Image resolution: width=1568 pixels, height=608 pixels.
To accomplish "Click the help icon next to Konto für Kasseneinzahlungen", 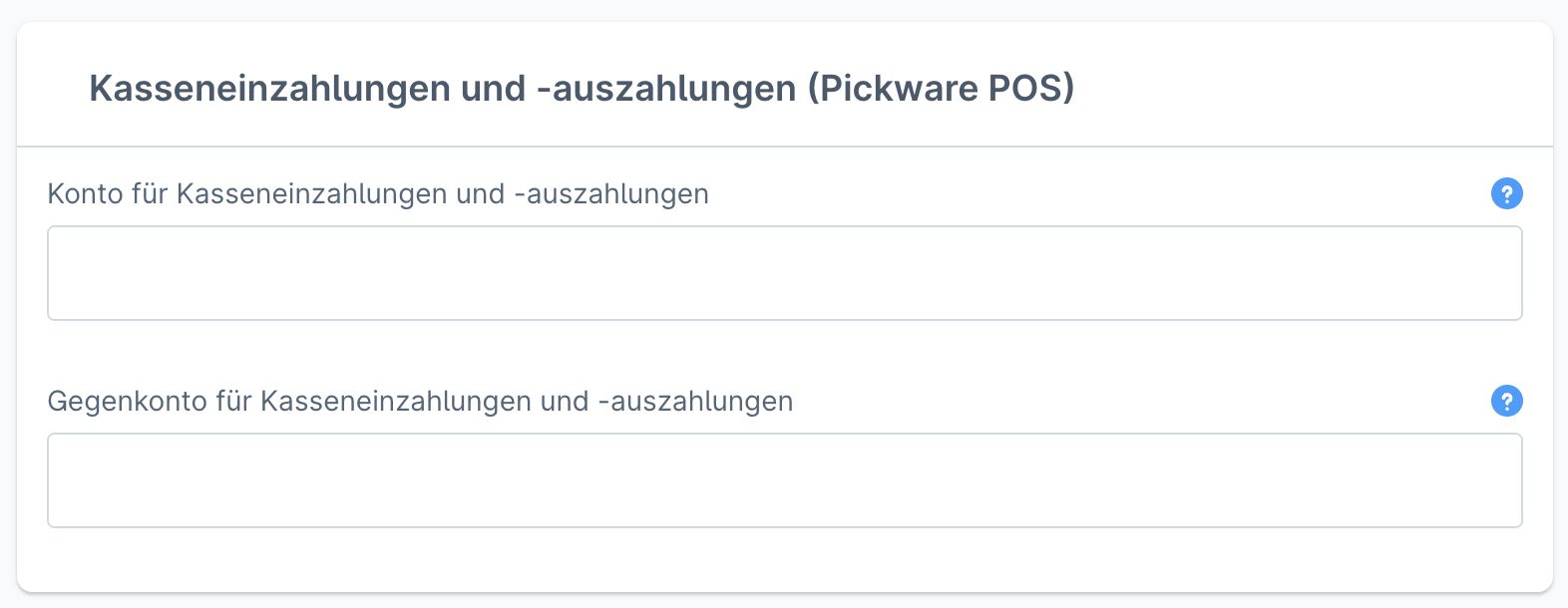I will (x=1507, y=194).
